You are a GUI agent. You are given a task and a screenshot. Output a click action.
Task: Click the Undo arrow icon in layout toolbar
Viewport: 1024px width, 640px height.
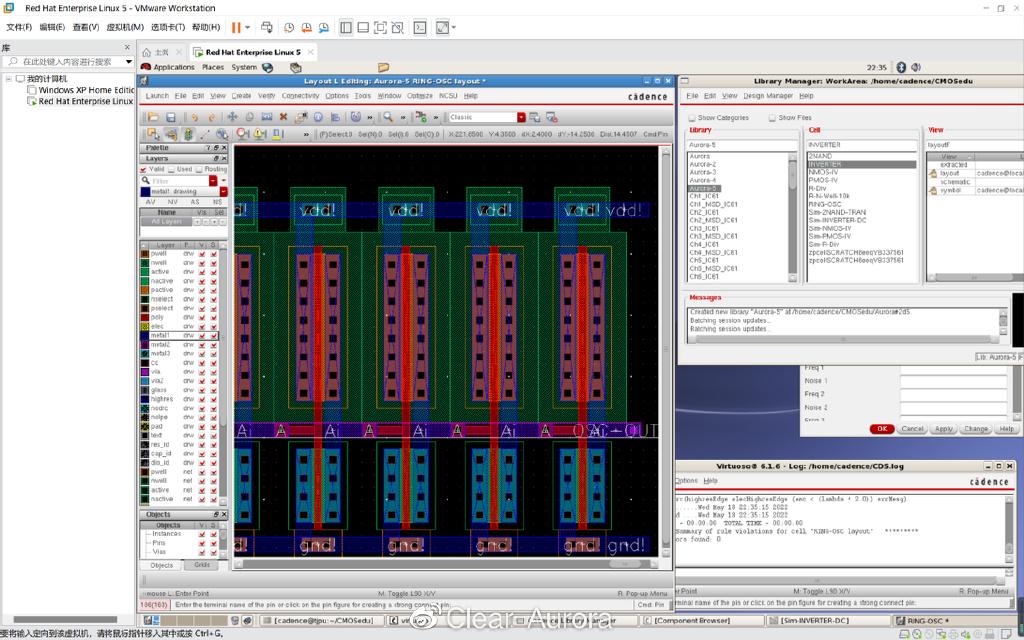(x=194, y=118)
